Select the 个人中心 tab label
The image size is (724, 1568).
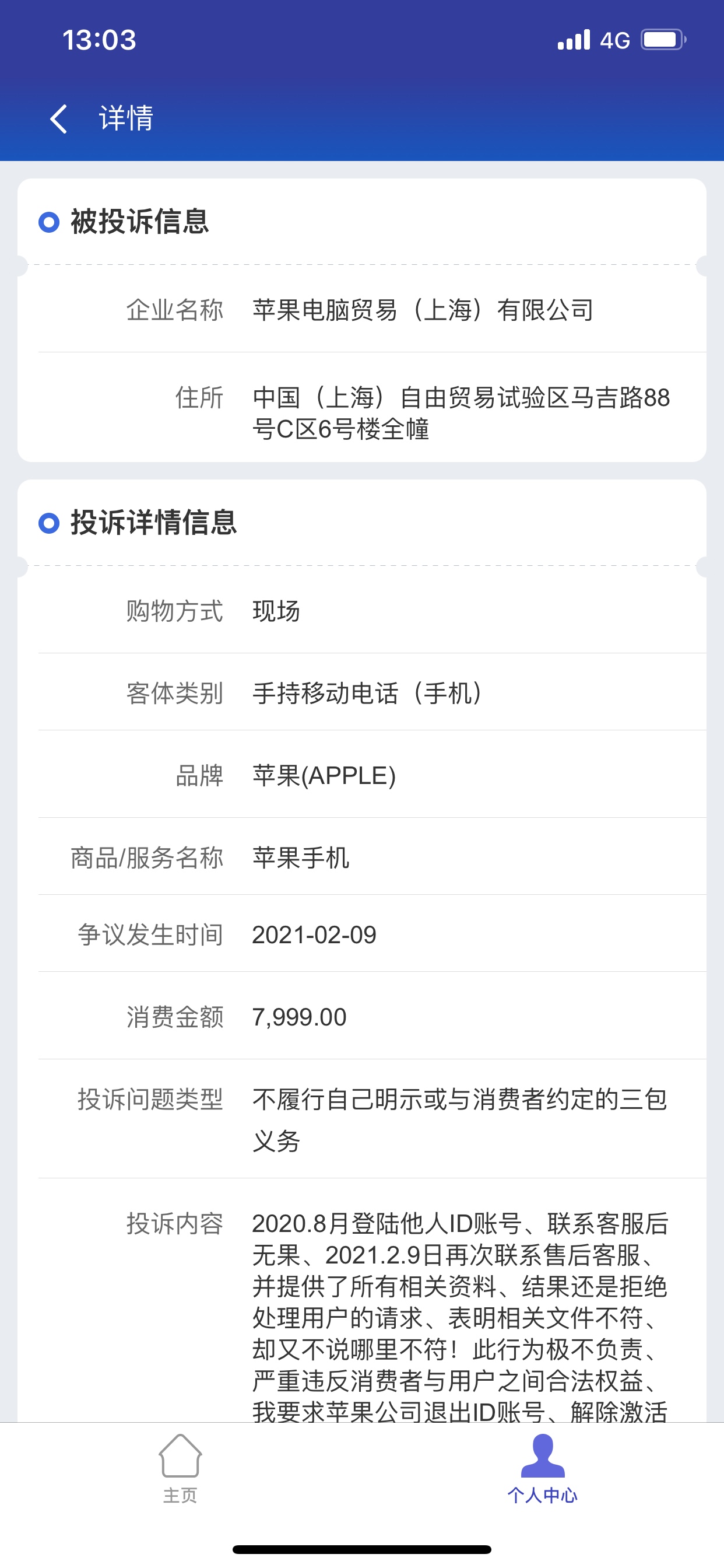[x=543, y=1496]
